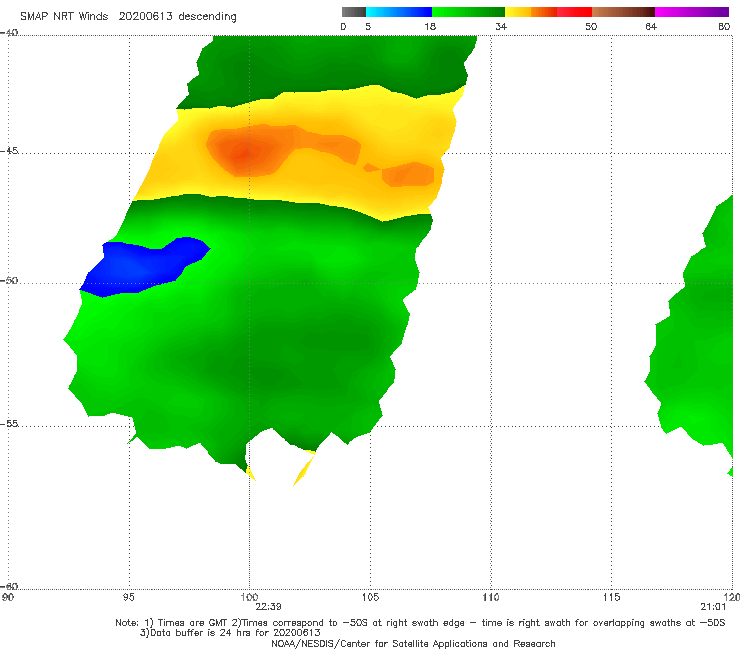Click the colorbar label '64'

click(x=651, y=26)
